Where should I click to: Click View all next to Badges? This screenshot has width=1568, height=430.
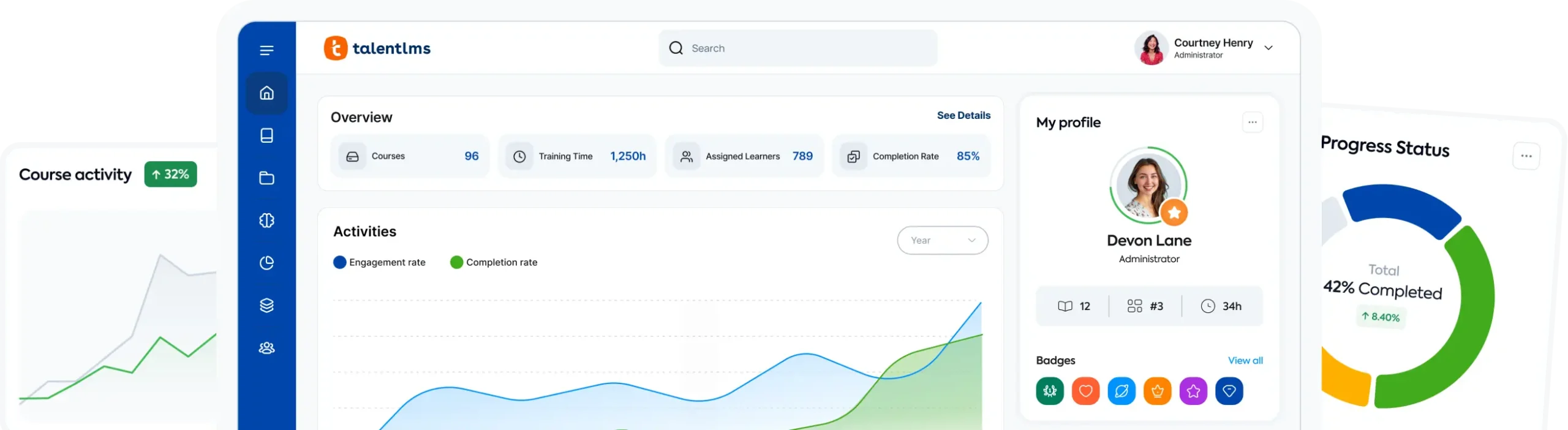1245,360
